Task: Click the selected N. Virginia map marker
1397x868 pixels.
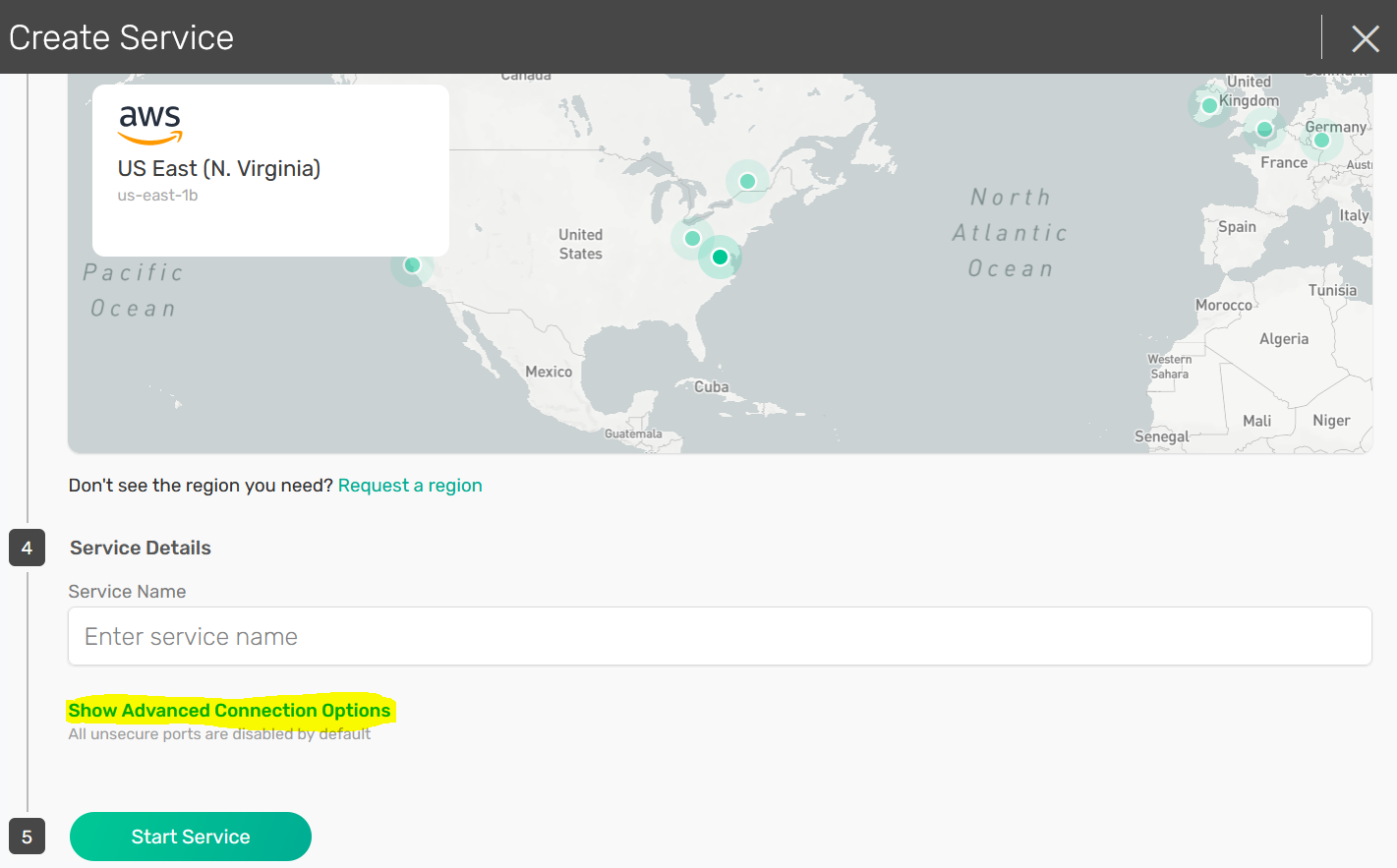Action: point(720,258)
